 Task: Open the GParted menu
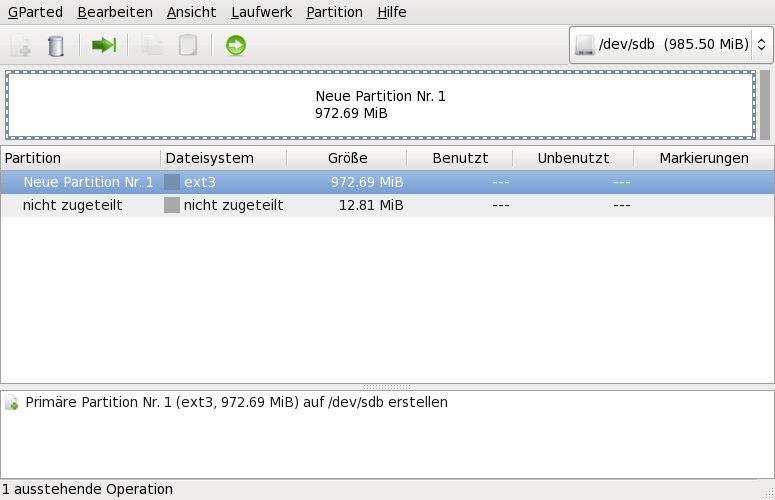coord(35,13)
